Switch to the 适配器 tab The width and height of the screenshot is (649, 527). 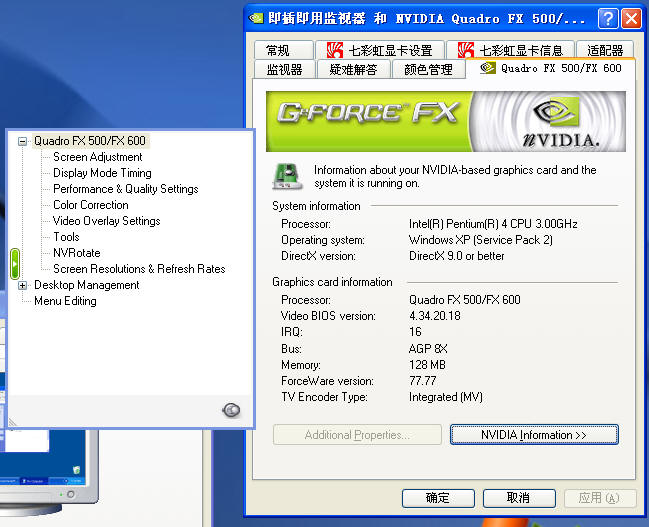click(x=605, y=50)
